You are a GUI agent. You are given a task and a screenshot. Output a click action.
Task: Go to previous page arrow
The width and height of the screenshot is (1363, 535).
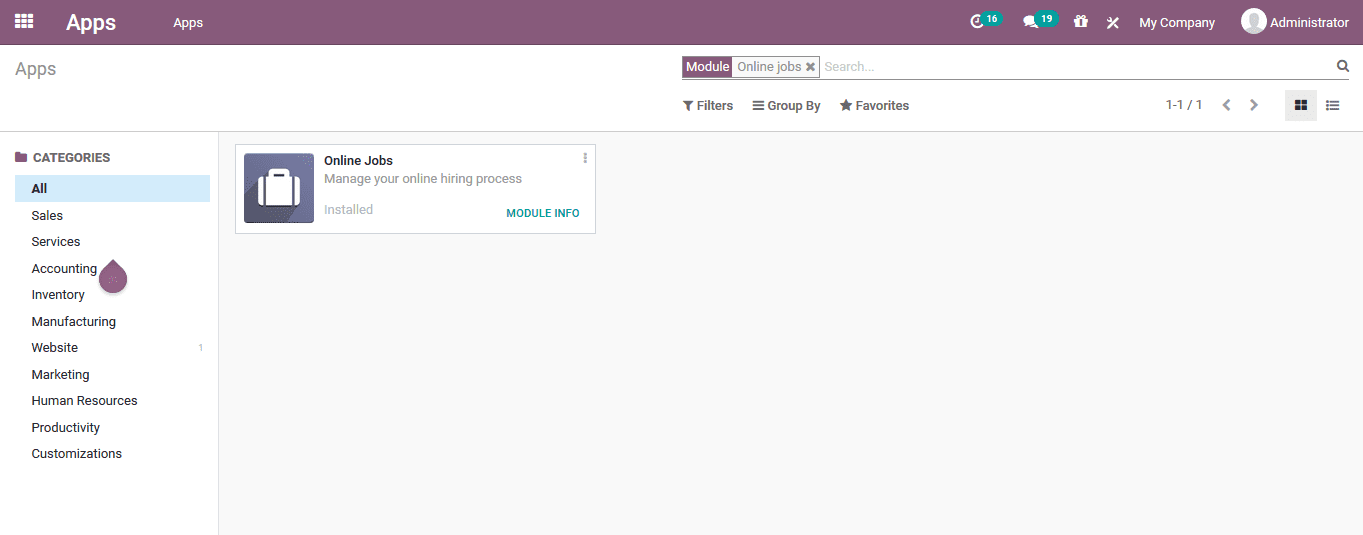click(x=1226, y=105)
